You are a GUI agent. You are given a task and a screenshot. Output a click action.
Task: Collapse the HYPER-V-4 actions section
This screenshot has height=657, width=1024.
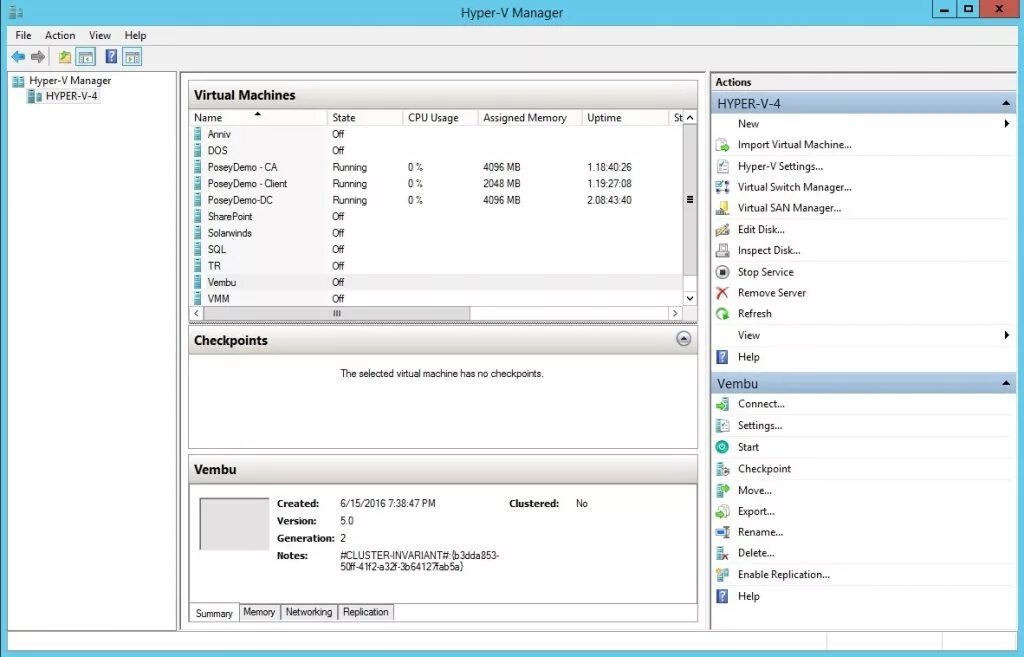click(1006, 104)
